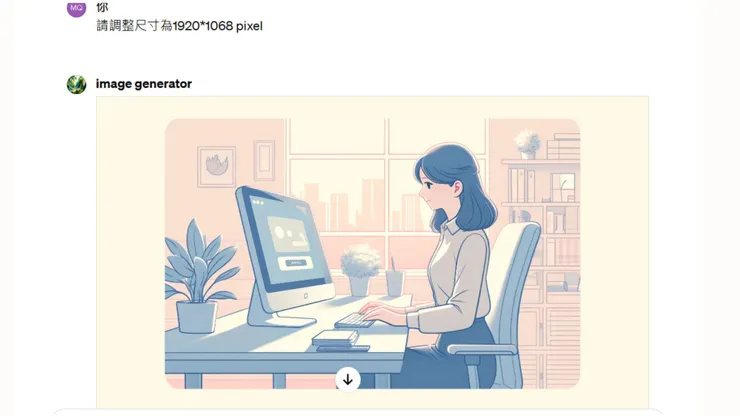This screenshot has width=740, height=416.
Task: Open the image generator name label
Action: coord(143,84)
